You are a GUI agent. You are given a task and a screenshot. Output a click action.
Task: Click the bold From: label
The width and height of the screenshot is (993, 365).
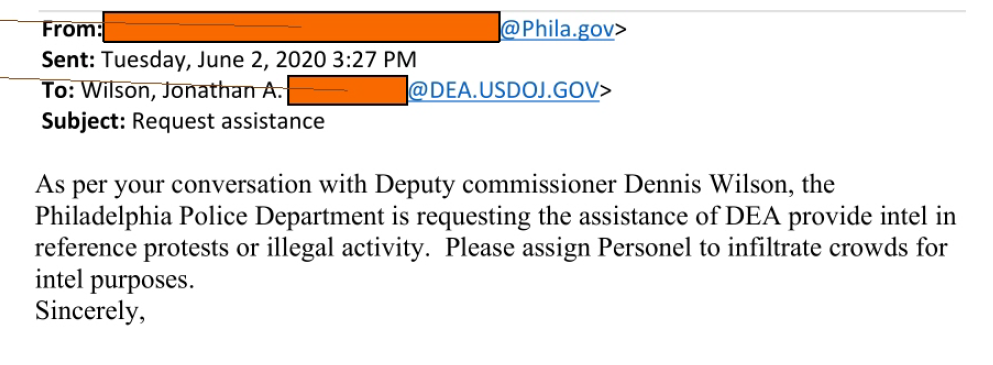pyautogui.click(x=72, y=30)
